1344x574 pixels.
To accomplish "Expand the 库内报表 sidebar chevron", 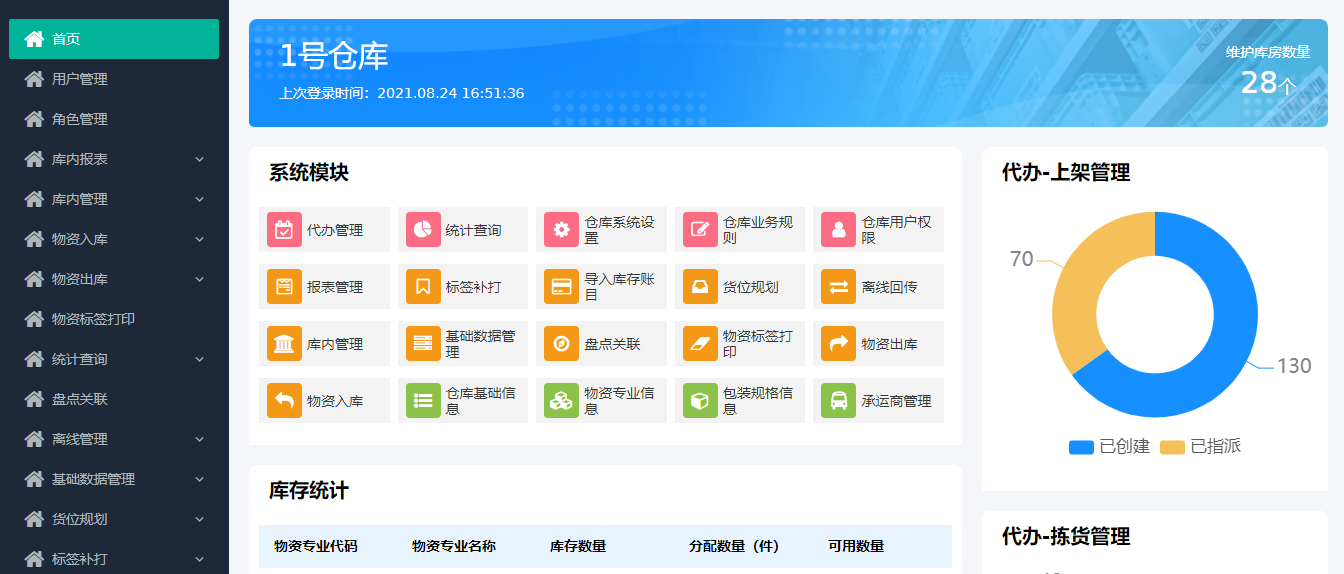I will point(199,159).
